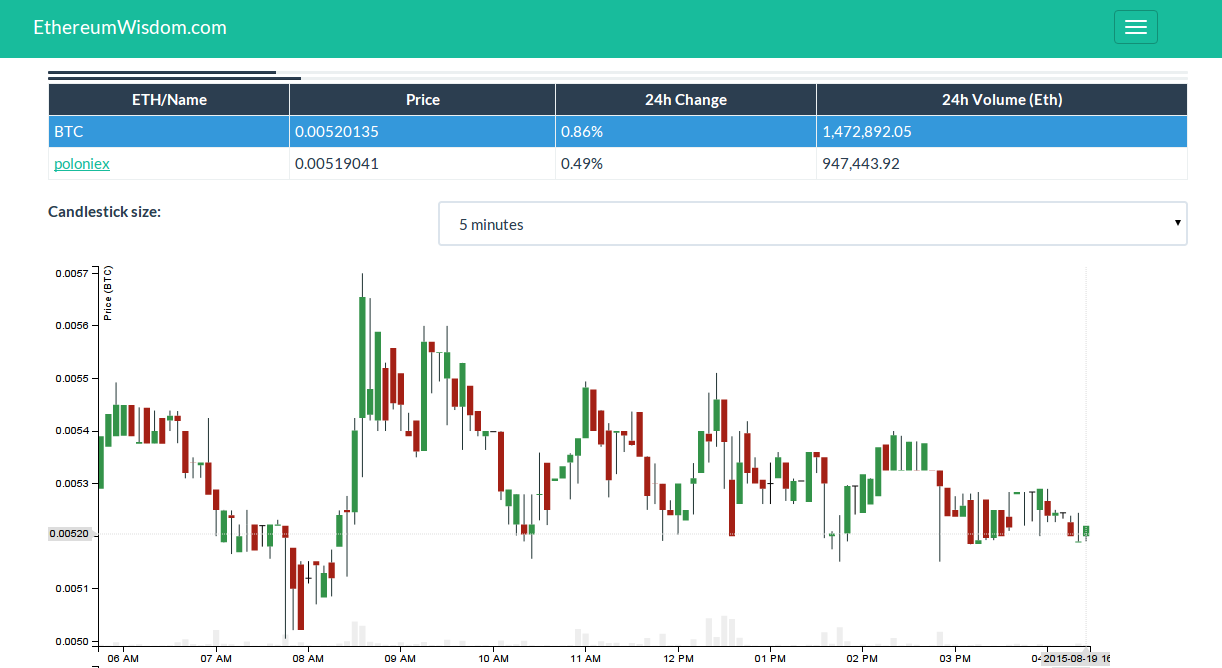Click the EthereumWisdom.com brand link
1222x668 pixels.
(130, 27)
